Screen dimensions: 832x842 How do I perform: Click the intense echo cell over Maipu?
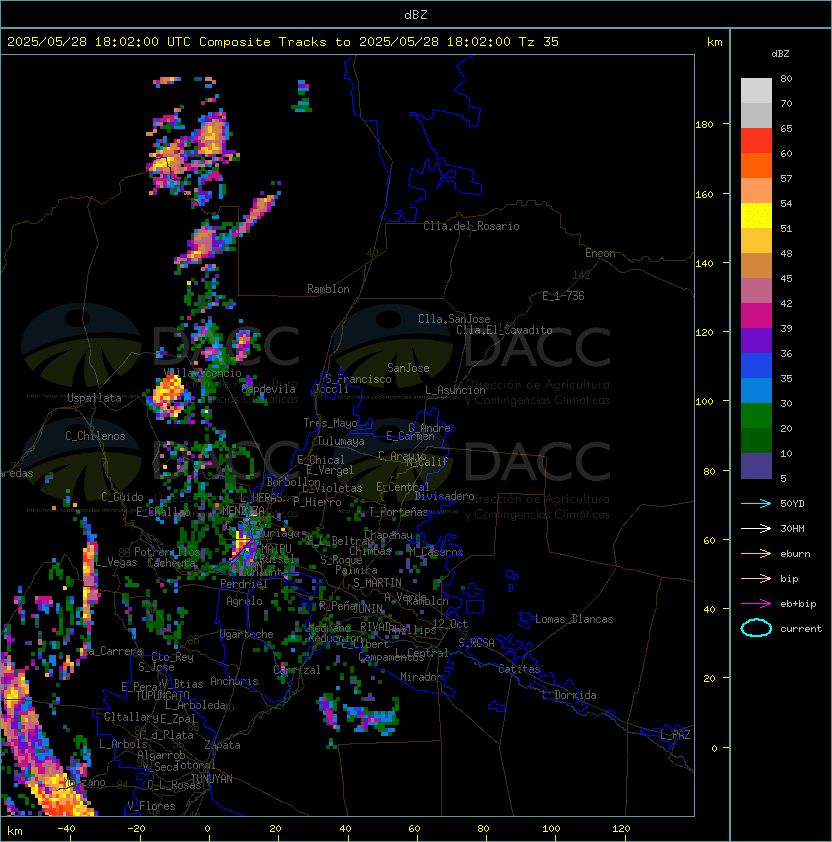click(245, 545)
